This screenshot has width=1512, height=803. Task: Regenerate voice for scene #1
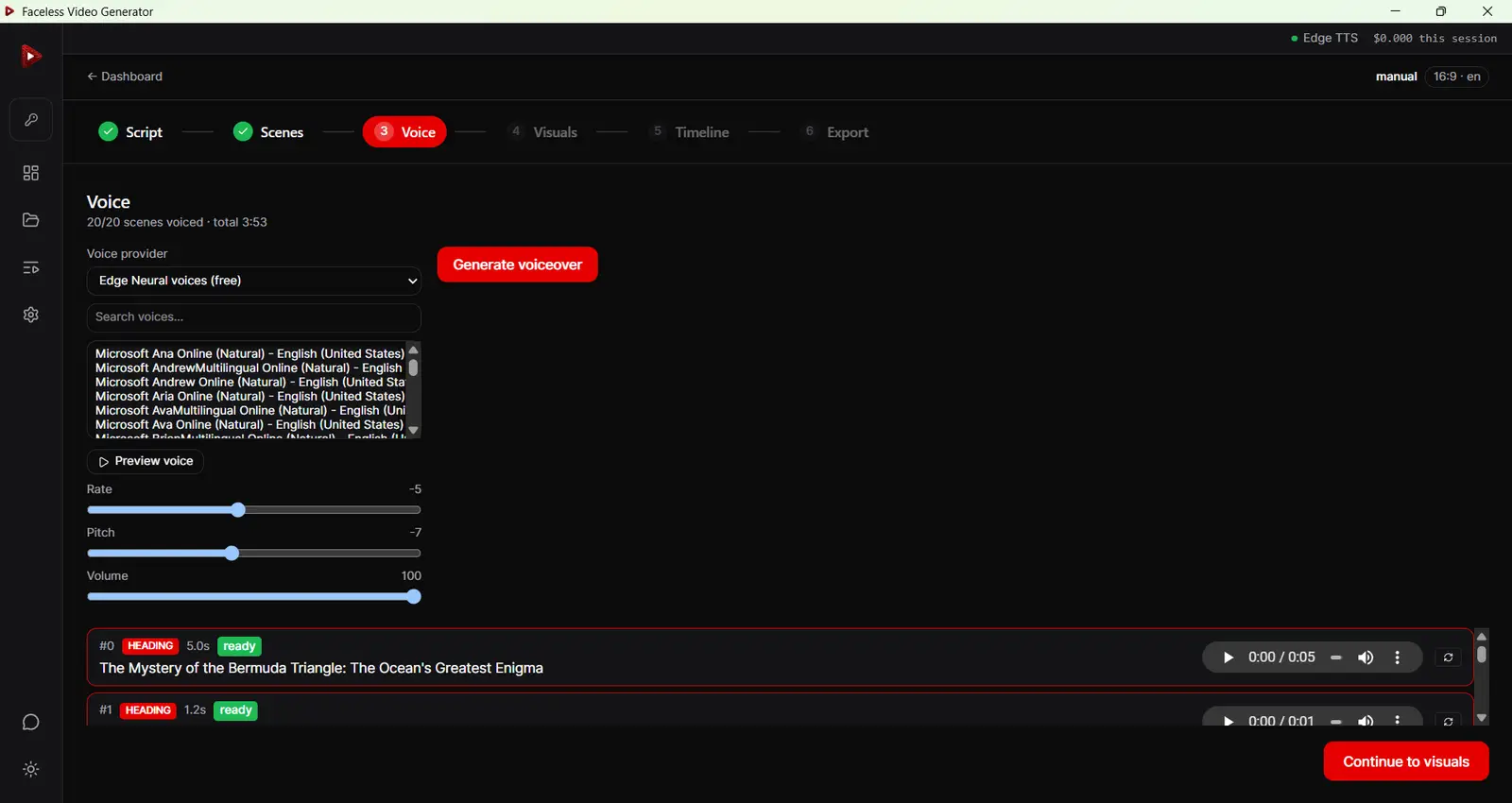(1448, 721)
